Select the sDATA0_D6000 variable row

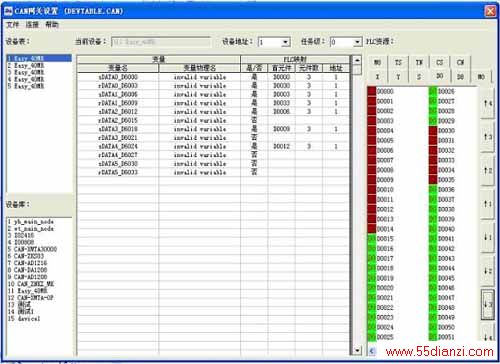(x=213, y=77)
